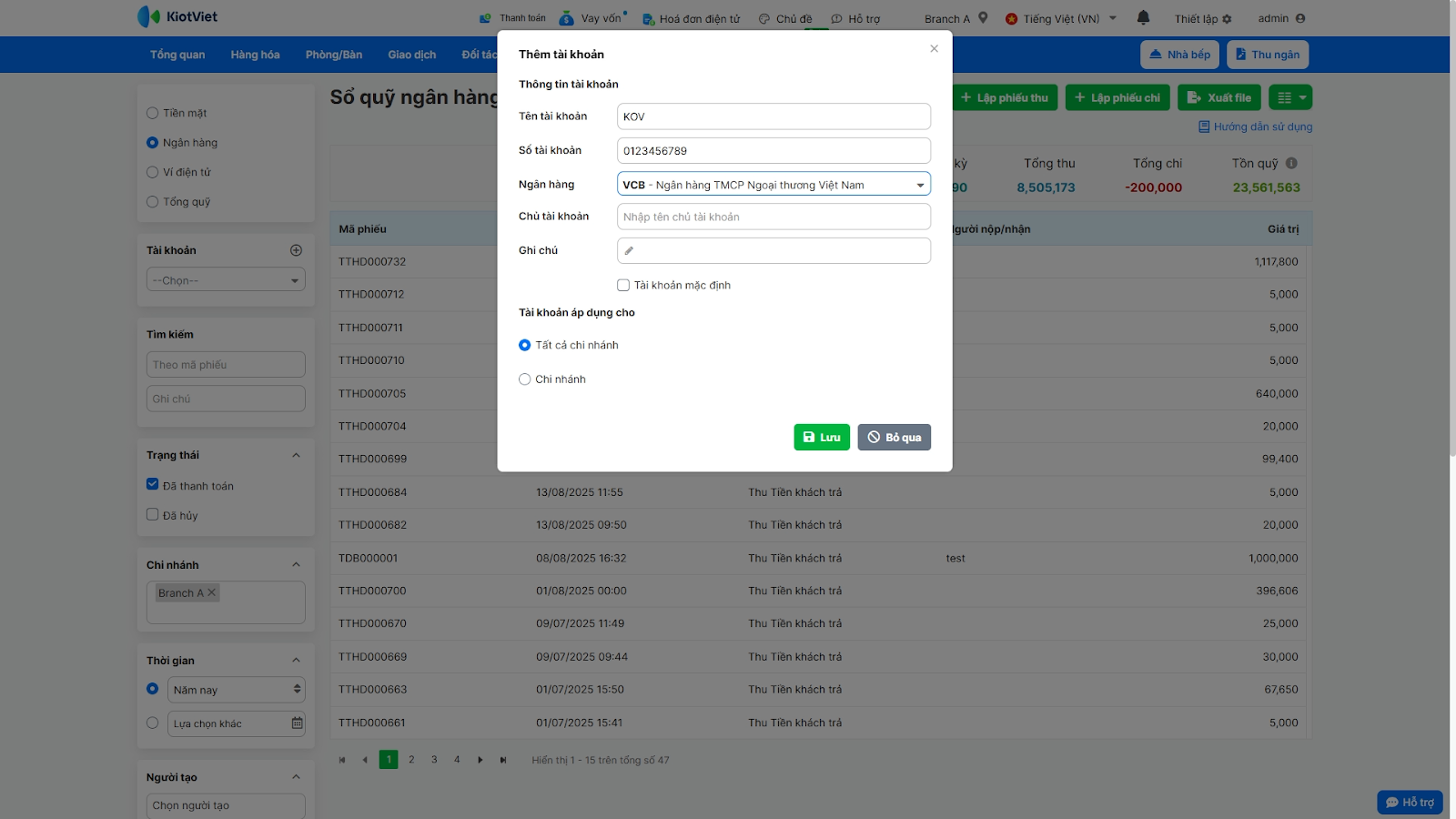
Task: Click the Xuất file export button
Action: pyautogui.click(x=1219, y=97)
